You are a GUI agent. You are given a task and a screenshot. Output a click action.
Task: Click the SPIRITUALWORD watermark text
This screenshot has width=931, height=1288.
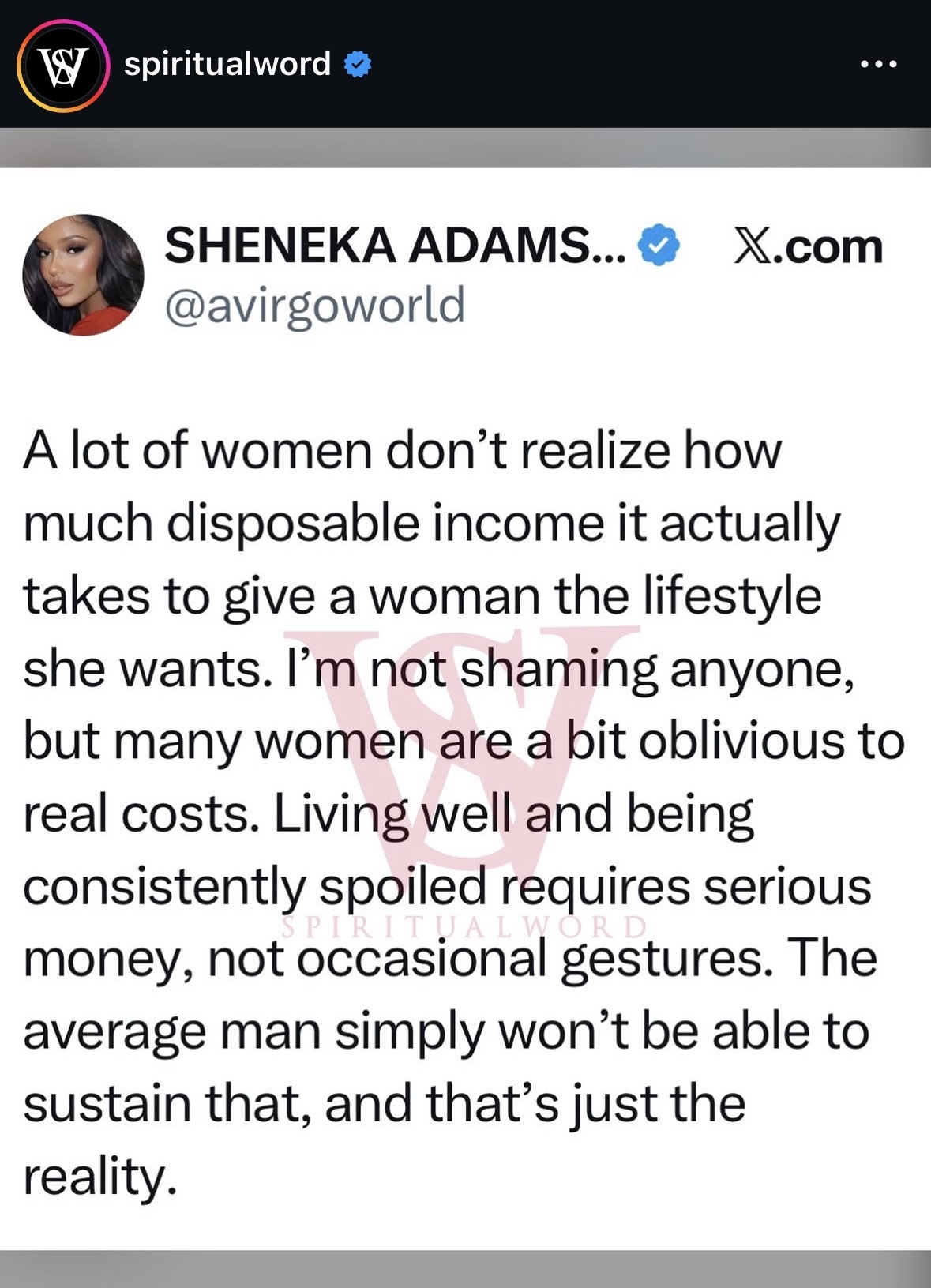(464, 926)
